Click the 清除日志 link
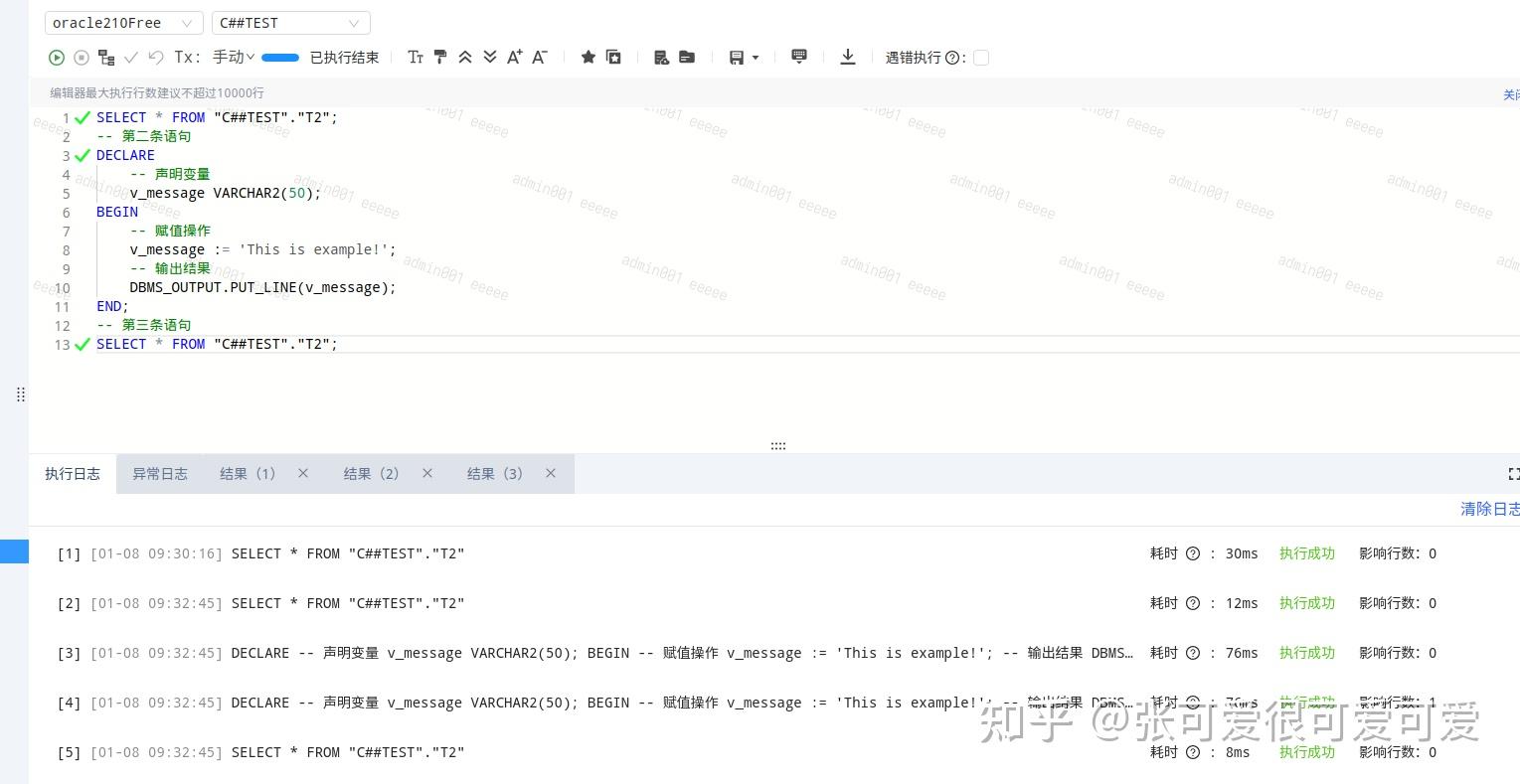 [1489, 509]
